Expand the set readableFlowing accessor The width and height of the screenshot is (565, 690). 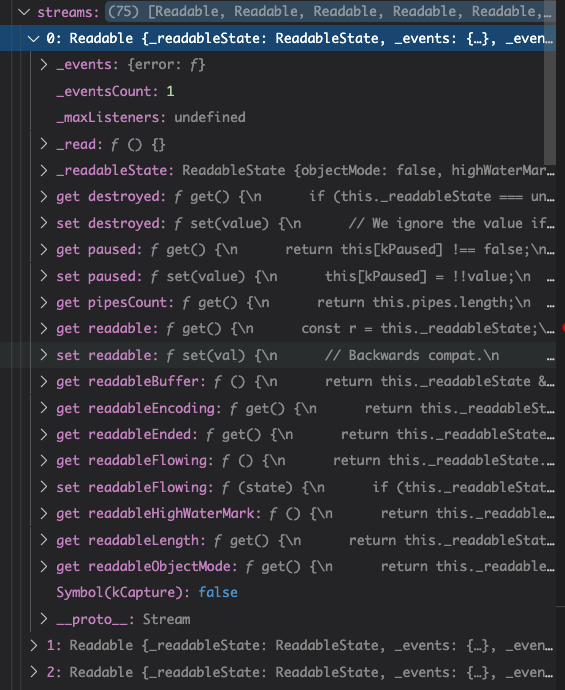click(44, 487)
